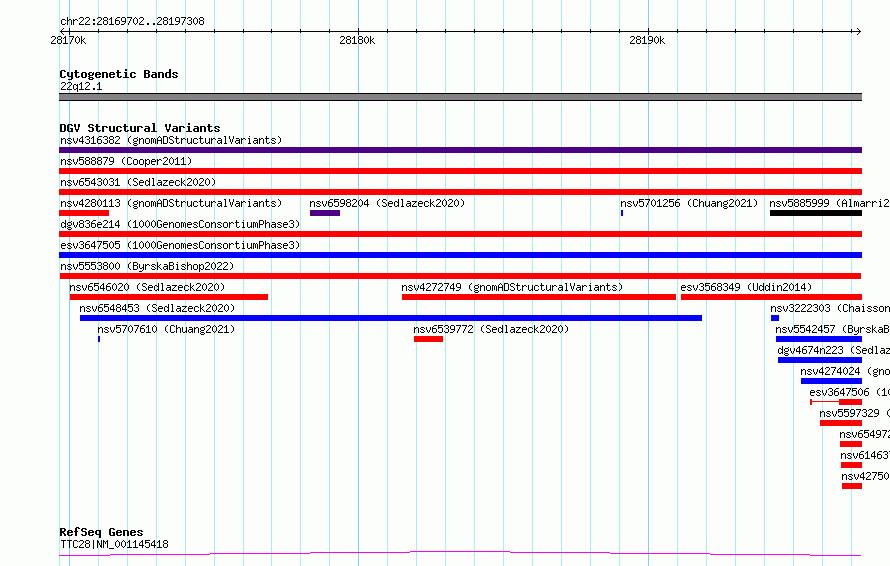
Task: Open the nsv5542457 ByrskaBishop label
Action: click(x=832, y=329)
